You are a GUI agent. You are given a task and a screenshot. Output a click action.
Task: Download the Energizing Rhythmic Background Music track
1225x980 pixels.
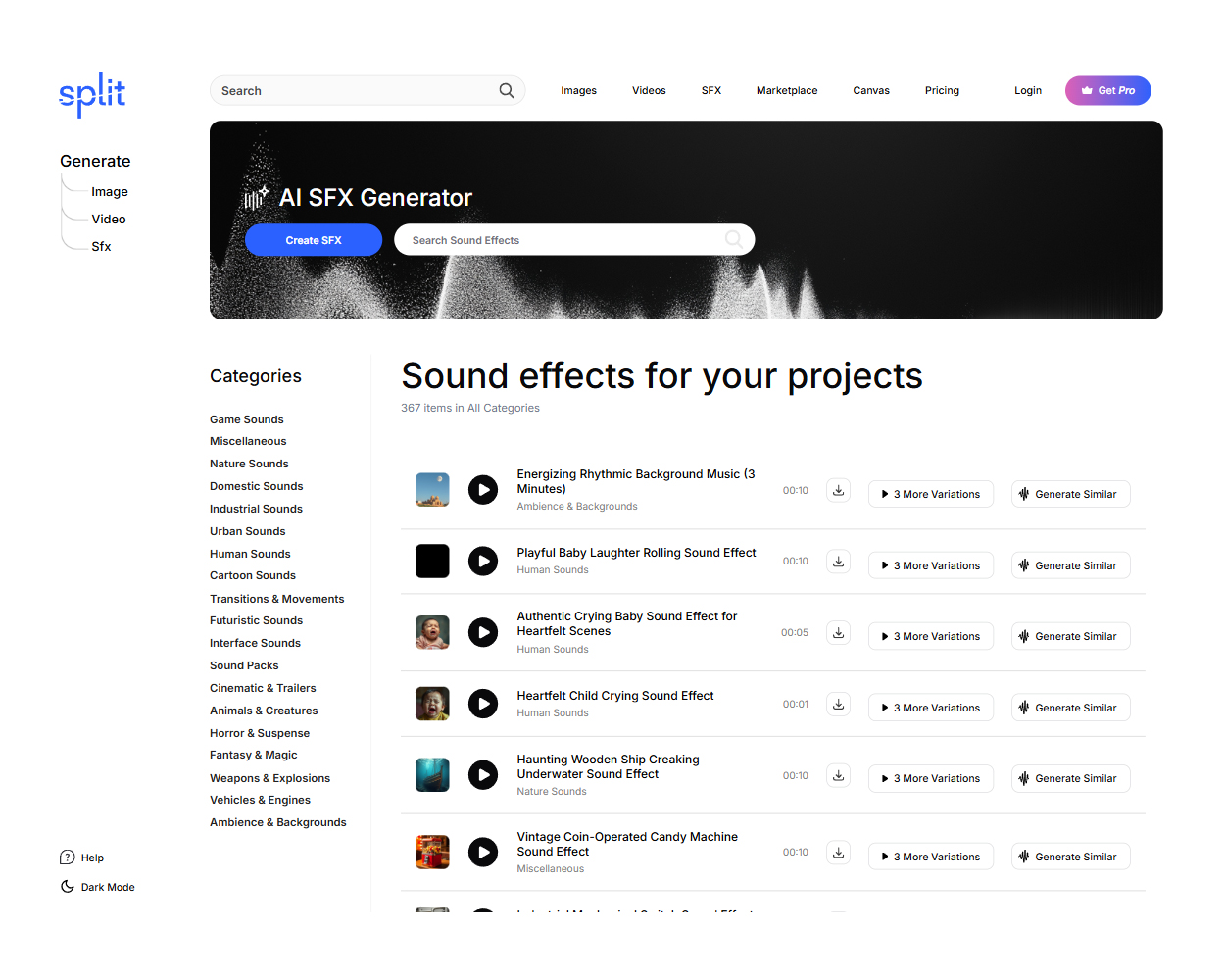click(838, 490)
